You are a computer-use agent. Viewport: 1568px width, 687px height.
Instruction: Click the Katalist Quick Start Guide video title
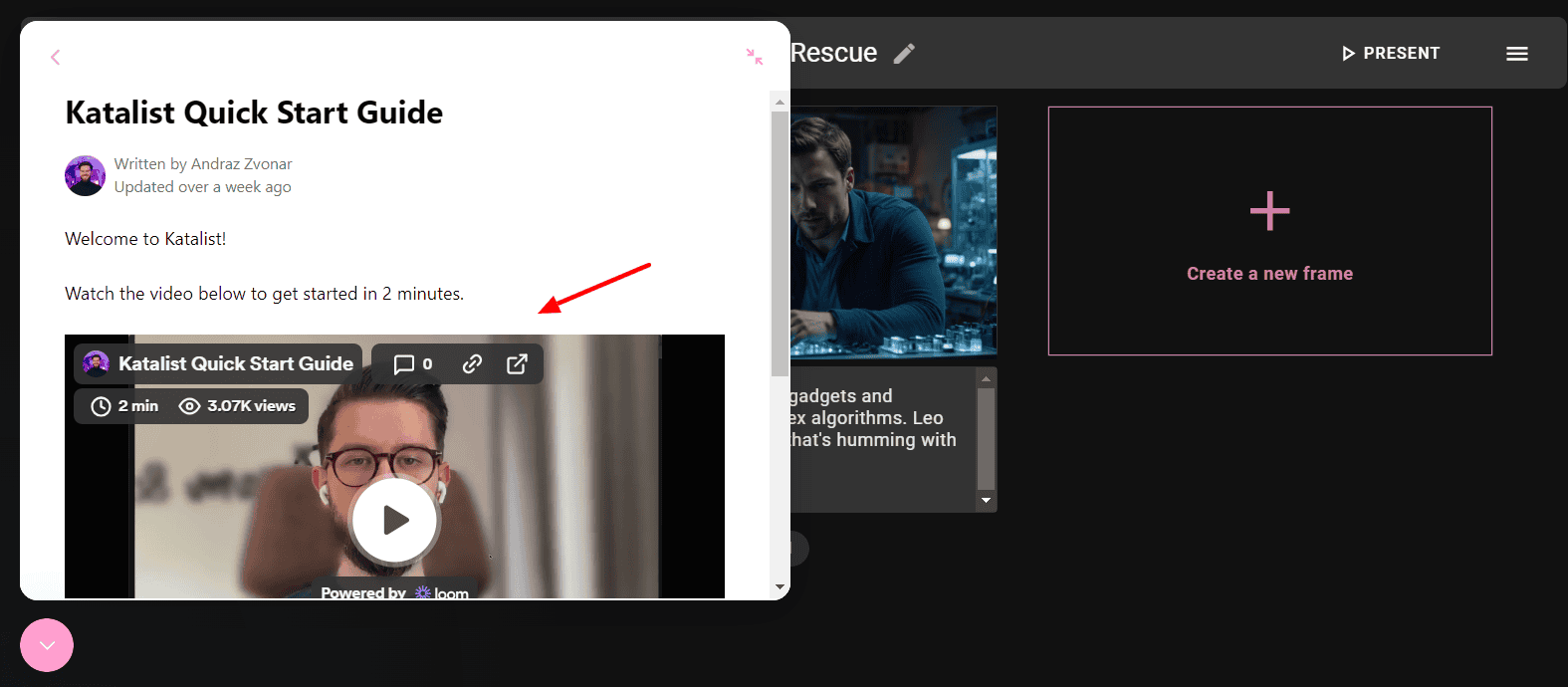click(236, 364)
